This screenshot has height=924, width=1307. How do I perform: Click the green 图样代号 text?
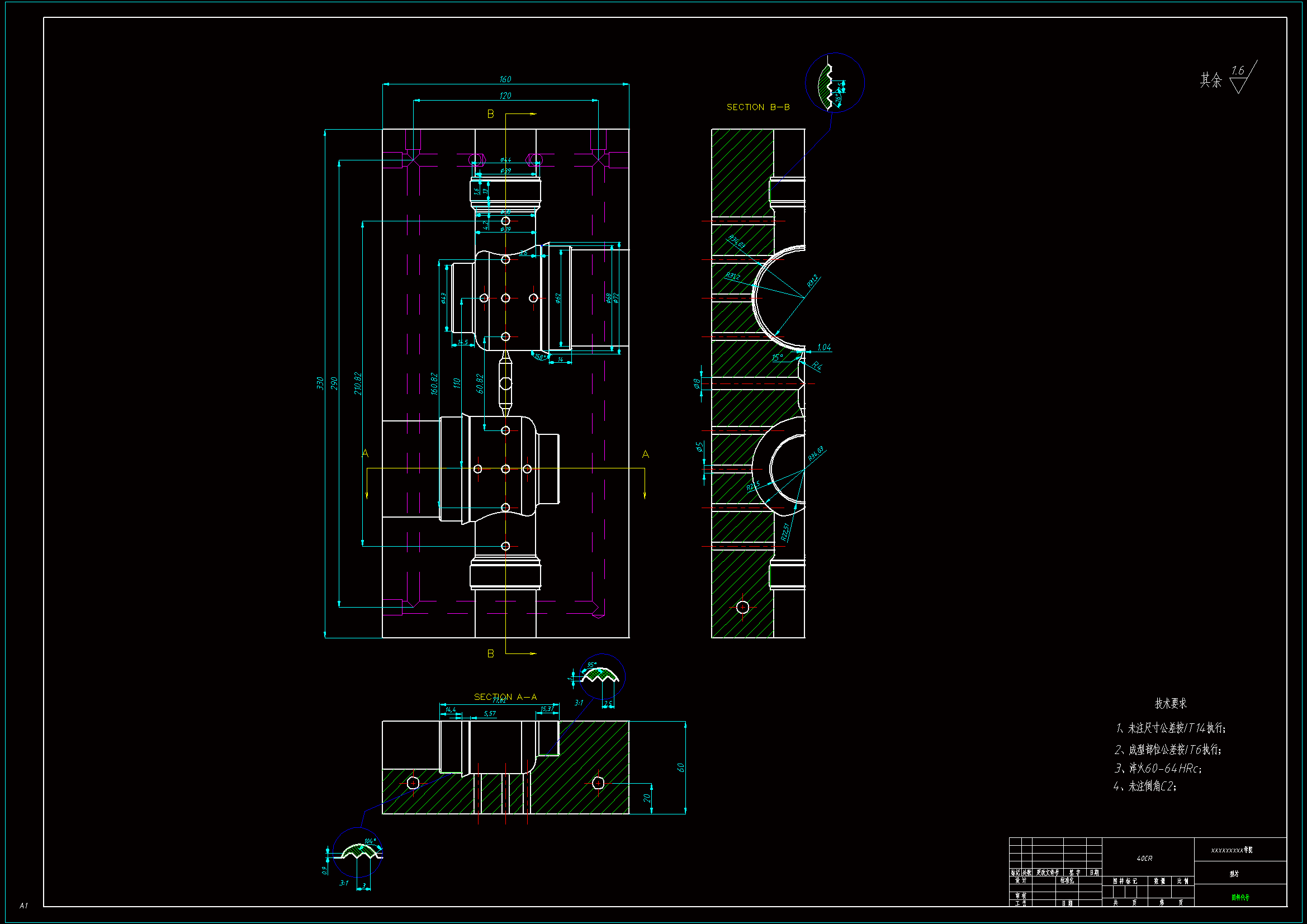(1240, 897)
